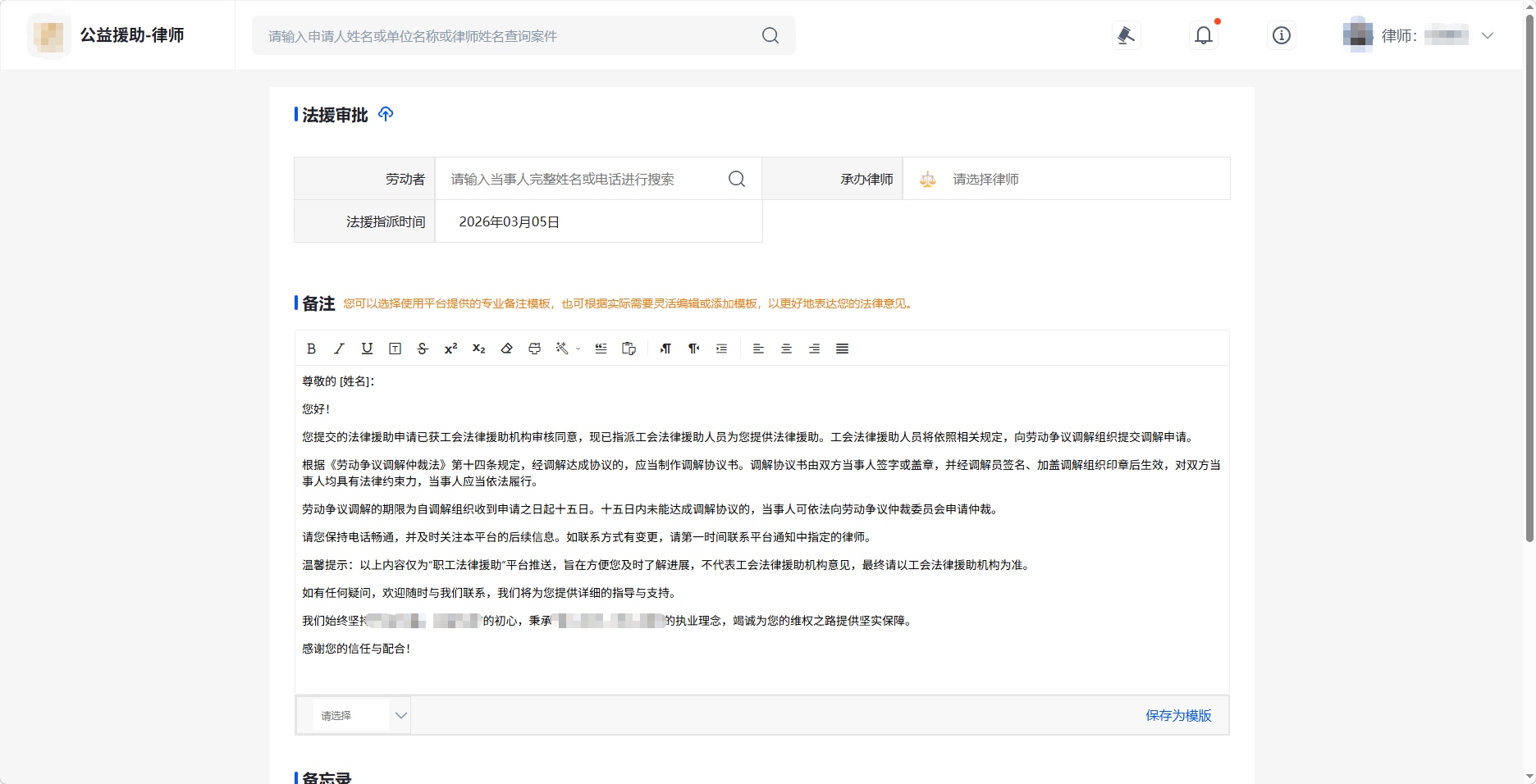Insert a blockquote in the editor
Viewport: 1536px width, 784px height.
[601, 349]
